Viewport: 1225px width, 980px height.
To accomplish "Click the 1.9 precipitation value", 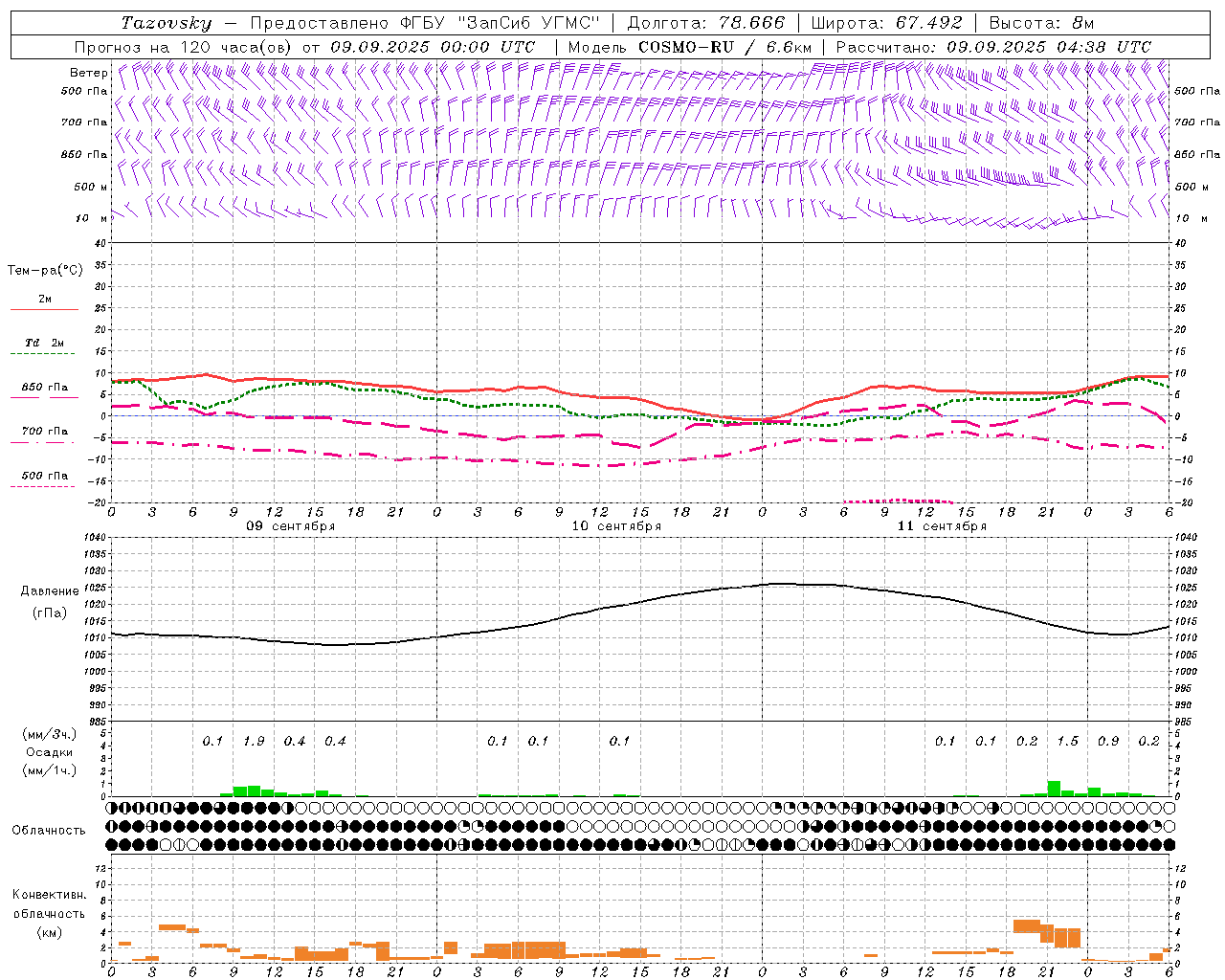I will (x=254, y=742).
